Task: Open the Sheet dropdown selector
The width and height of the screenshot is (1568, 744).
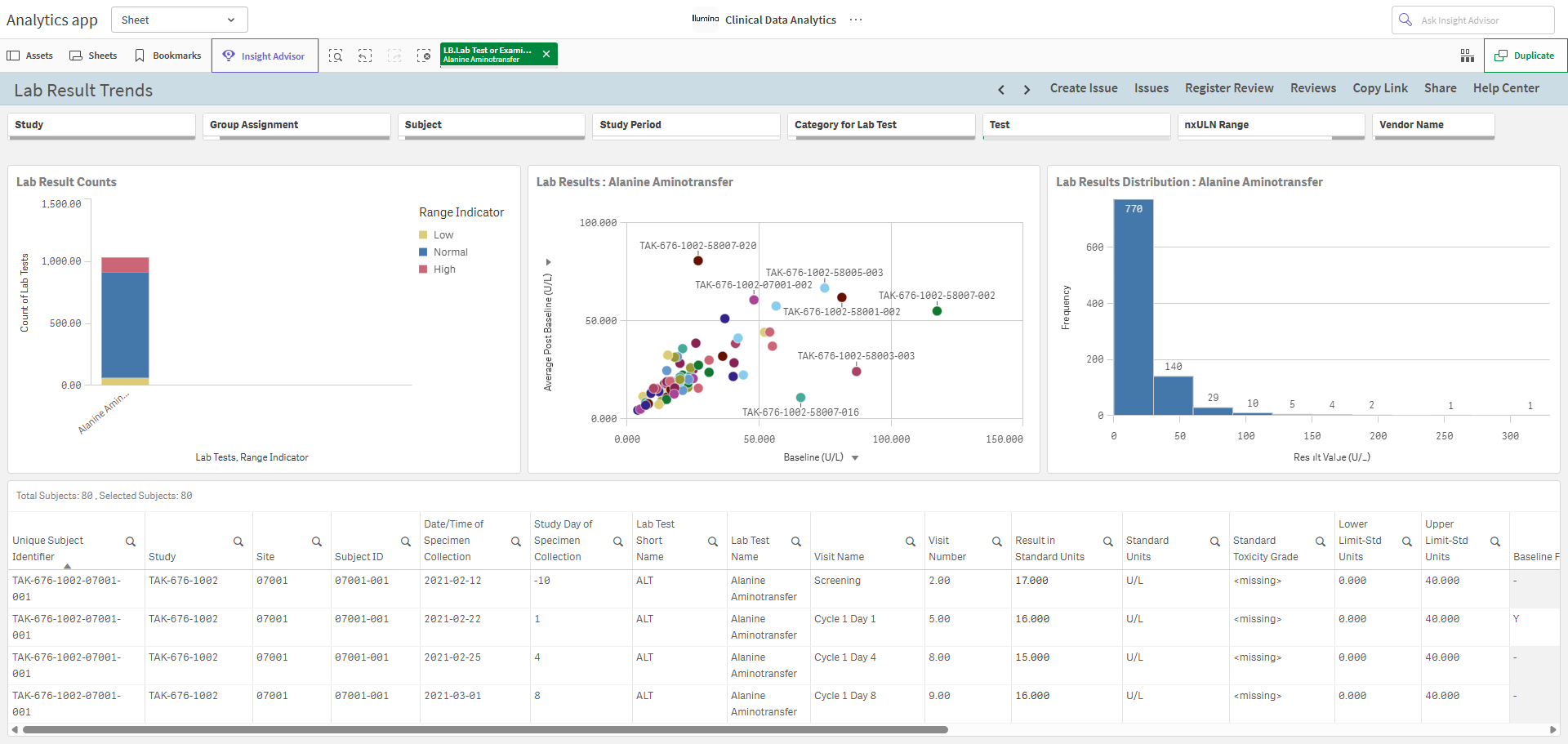Action: click(179, 20)
